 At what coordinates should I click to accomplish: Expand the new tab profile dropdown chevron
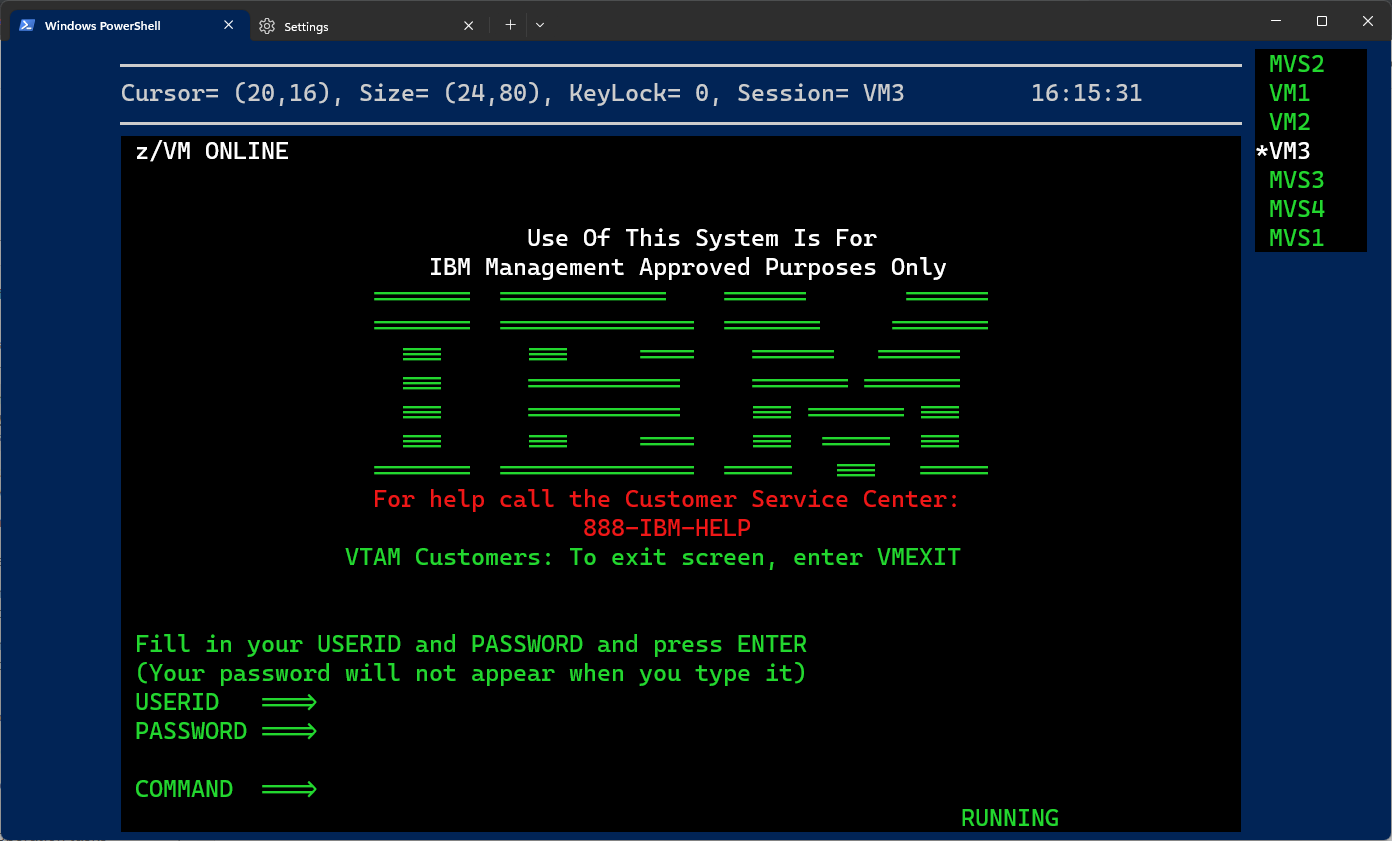(x=540, y=25)
